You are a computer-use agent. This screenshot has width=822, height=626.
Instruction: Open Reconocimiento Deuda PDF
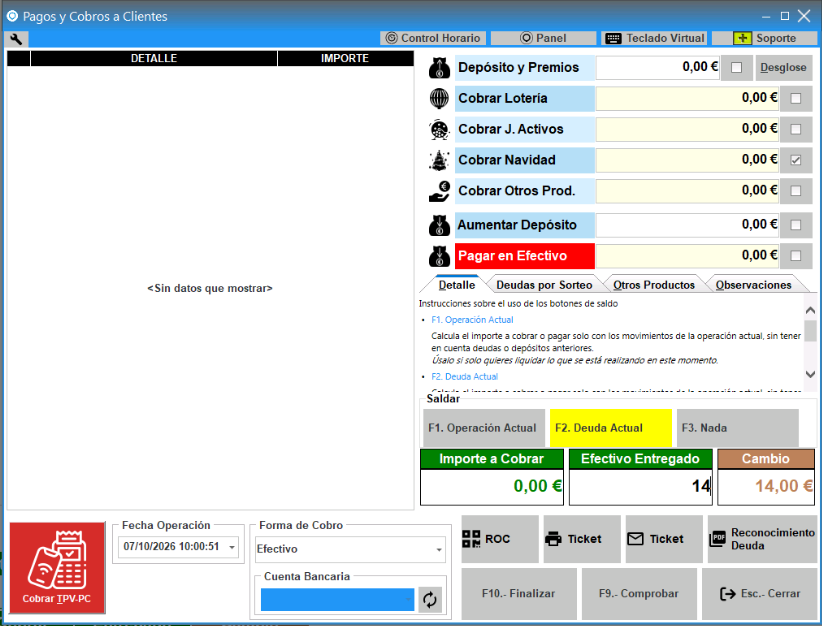[762, 539]
